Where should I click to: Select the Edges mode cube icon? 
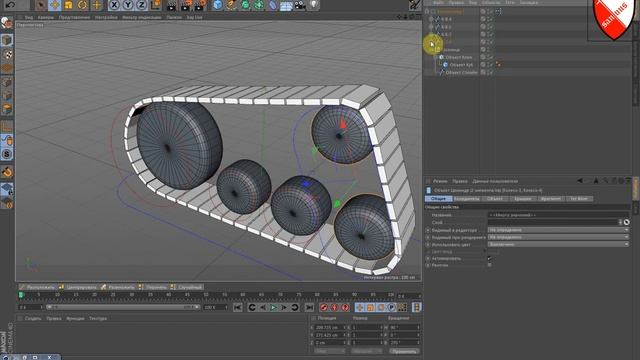[x=7, y=96]
